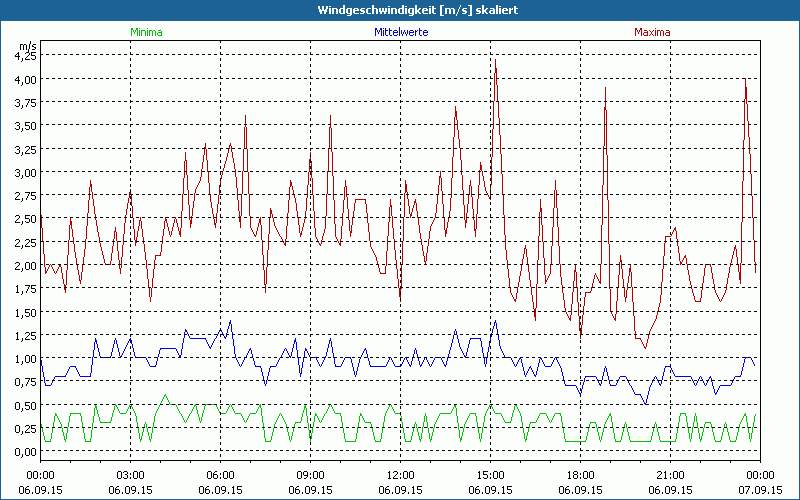This screenshot has height=500, width=800.
Task: Click the Windgeschwindigkeit chart title
Action: tap(400, 9)
